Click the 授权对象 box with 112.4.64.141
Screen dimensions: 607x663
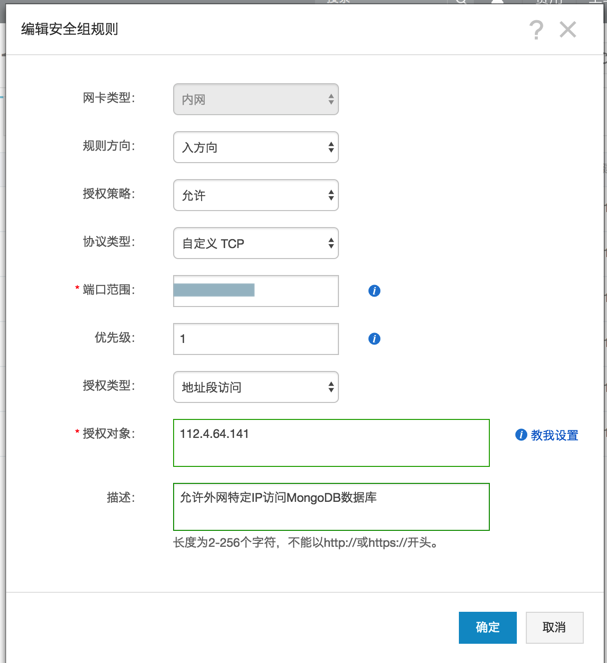coord(331,443)
